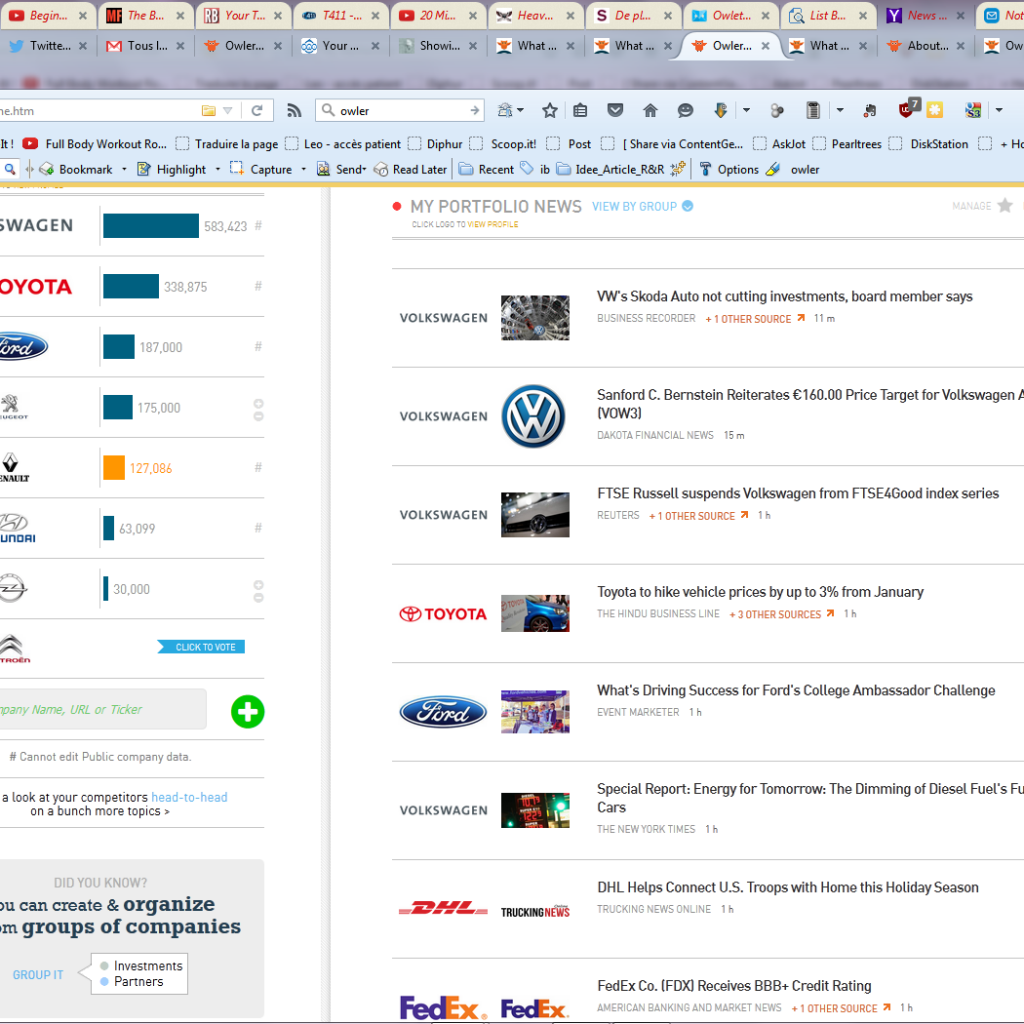Expand the Diigo Capture dropdown arrow
The image size is (1024, 1024).
coord(304,169)
